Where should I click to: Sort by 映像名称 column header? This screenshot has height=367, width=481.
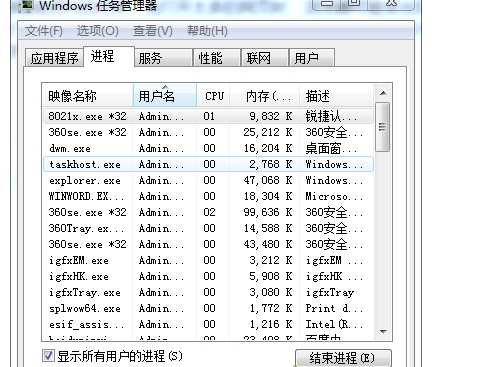pyautogui.click(x=88, y=96)
